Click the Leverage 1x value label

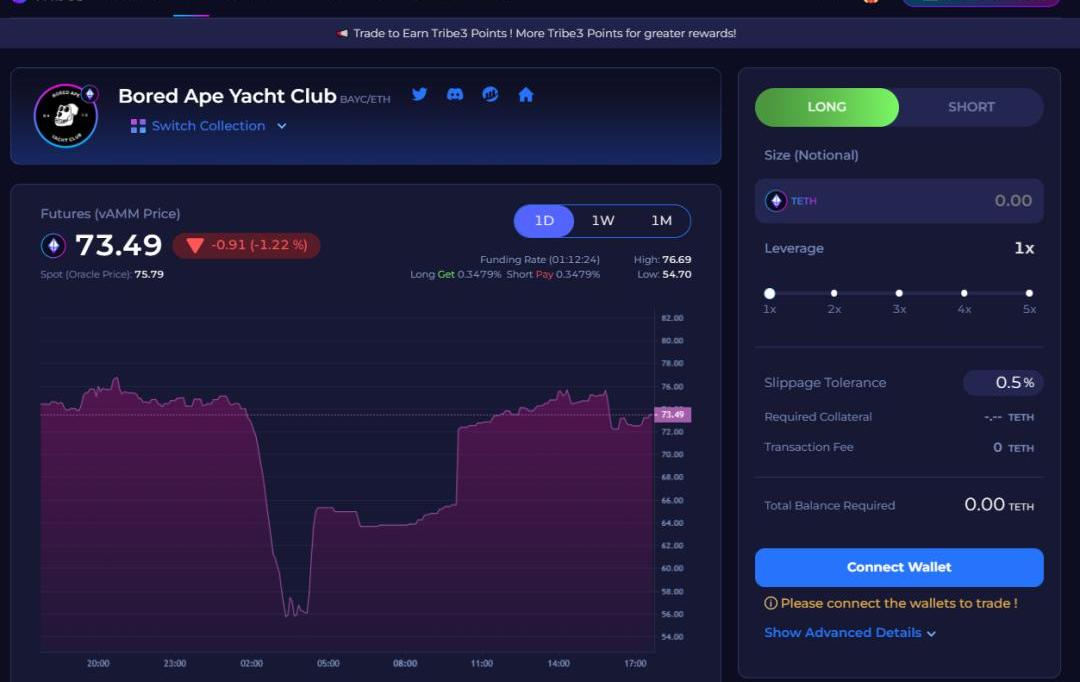tap(1024, 249)
